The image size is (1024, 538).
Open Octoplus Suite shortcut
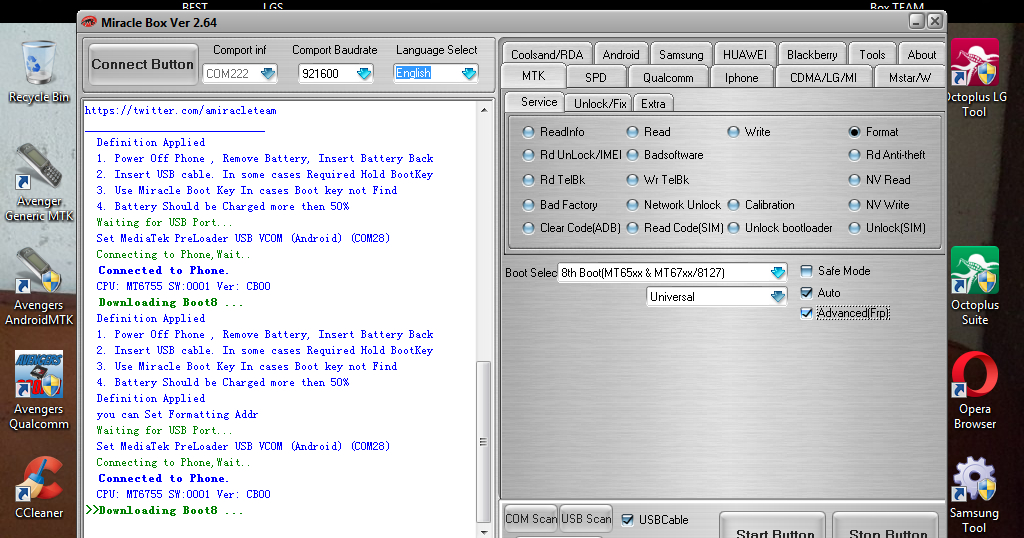click(x=974, y=286)
